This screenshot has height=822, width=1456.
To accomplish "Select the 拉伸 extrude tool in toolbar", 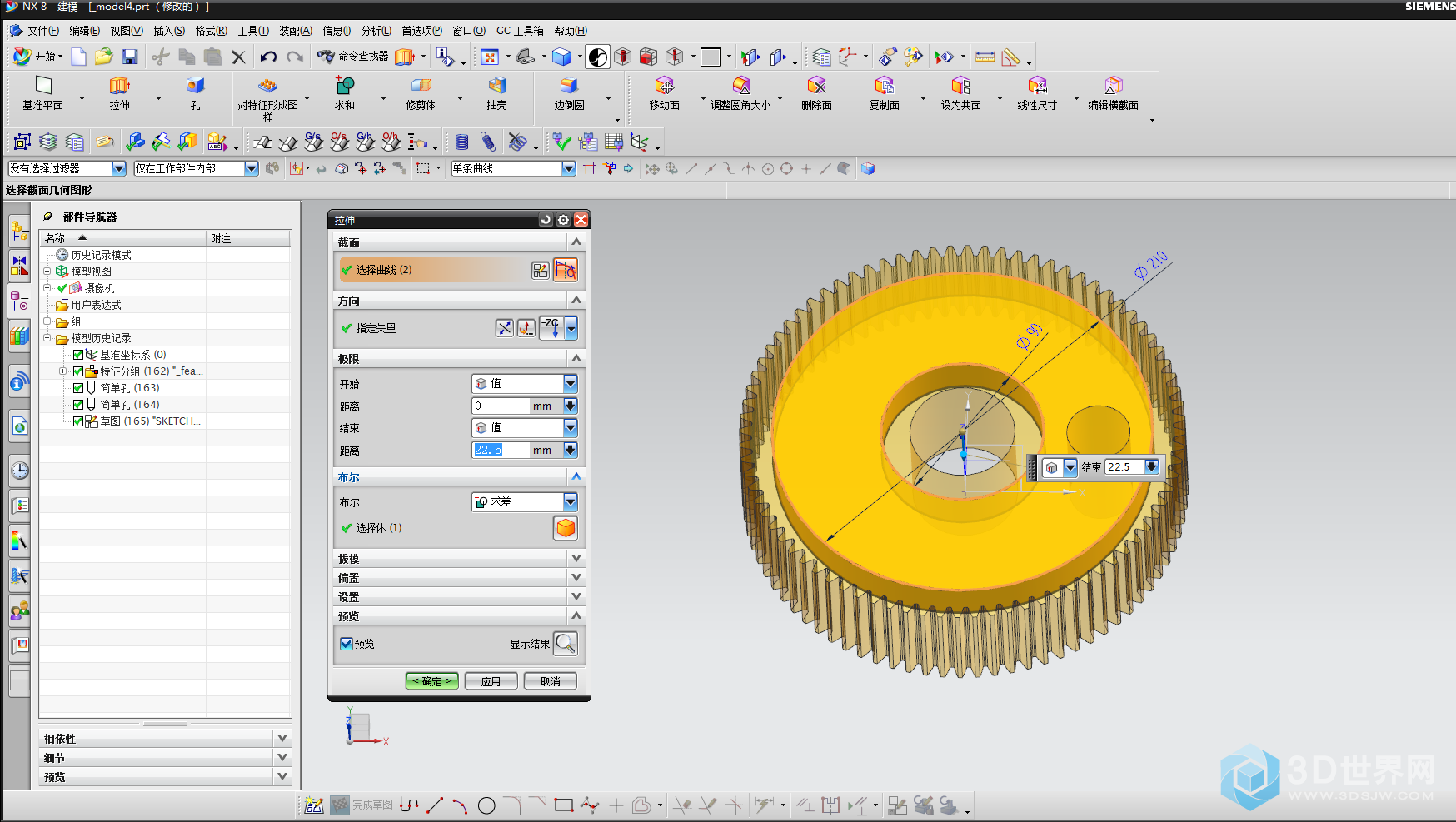I will click(x=120, y=93).
